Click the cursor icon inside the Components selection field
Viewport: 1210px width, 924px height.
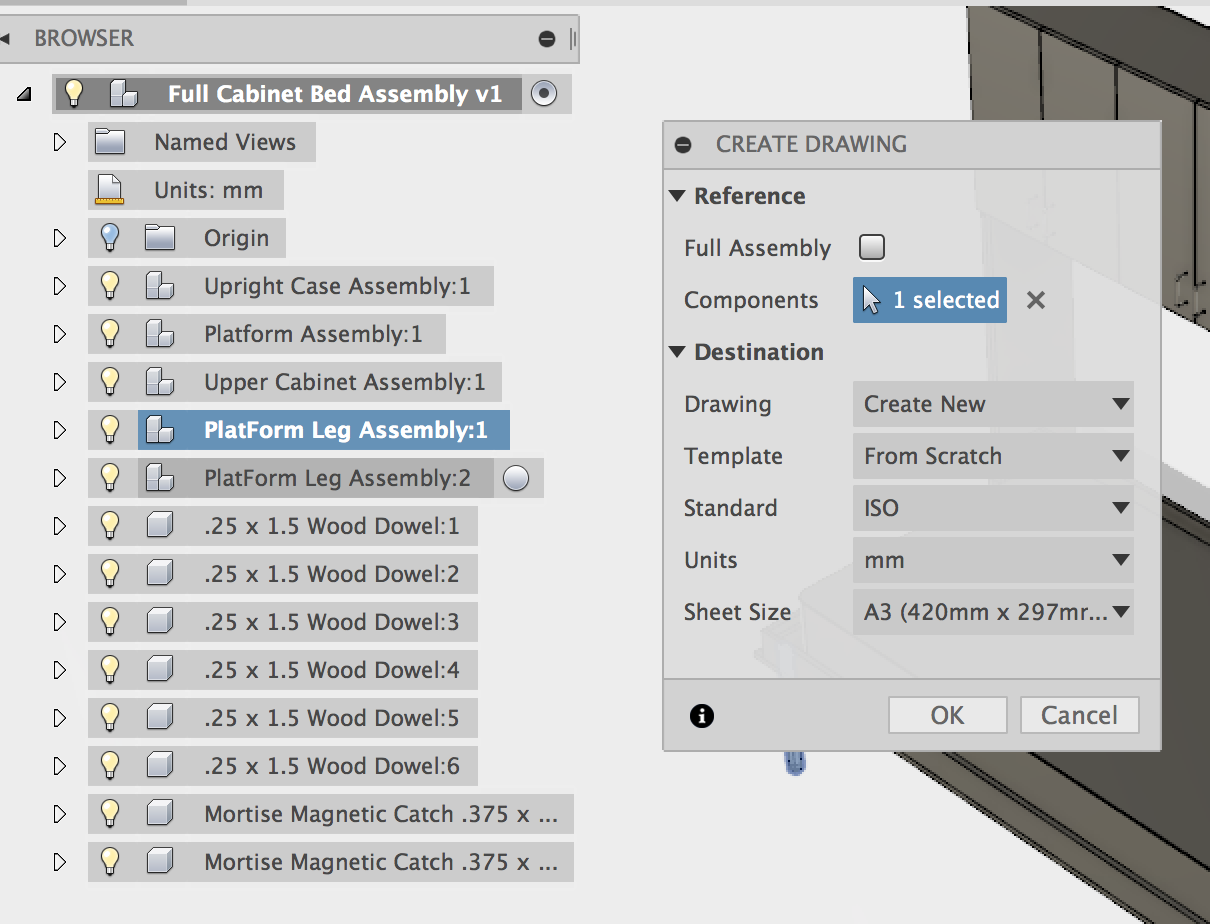(x=871, y=299)
